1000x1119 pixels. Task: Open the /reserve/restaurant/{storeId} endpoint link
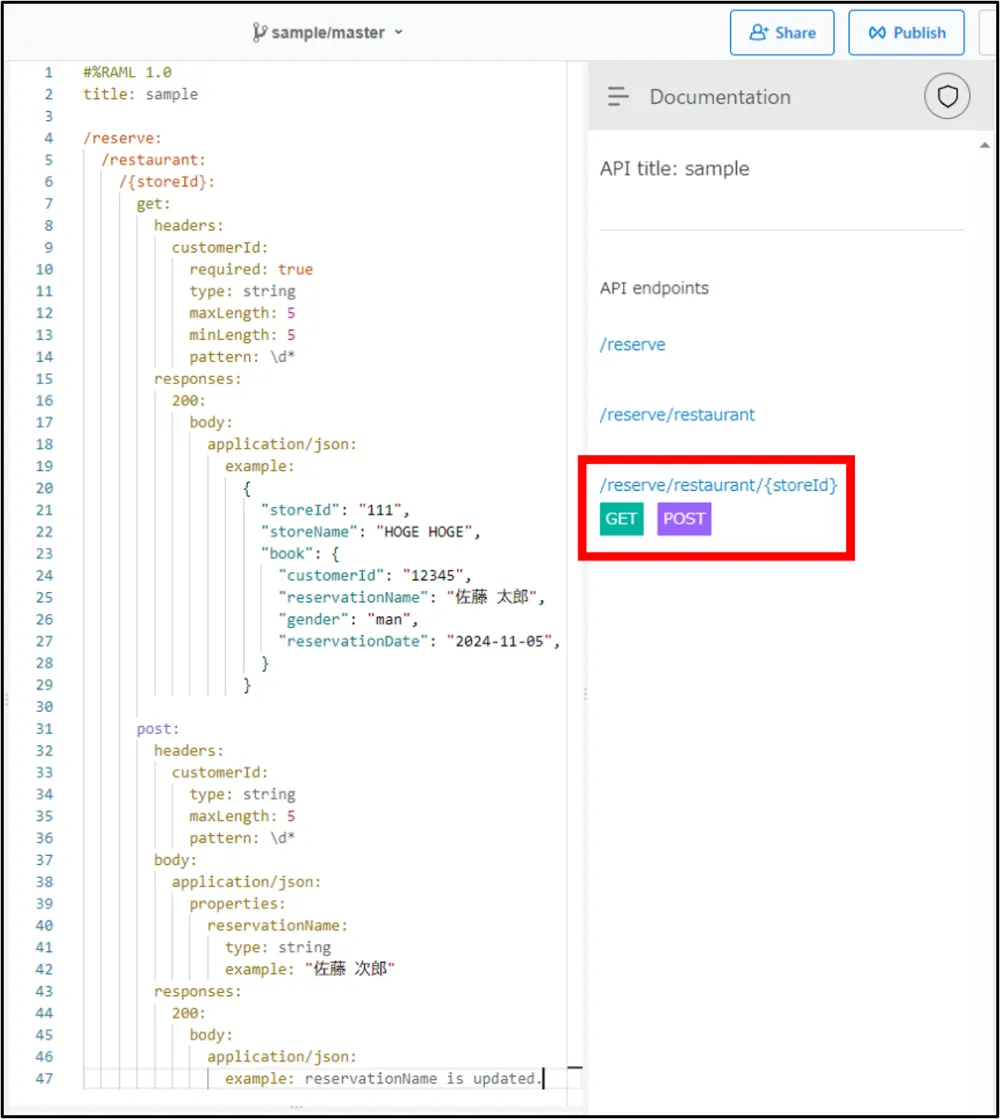point(718,485)
